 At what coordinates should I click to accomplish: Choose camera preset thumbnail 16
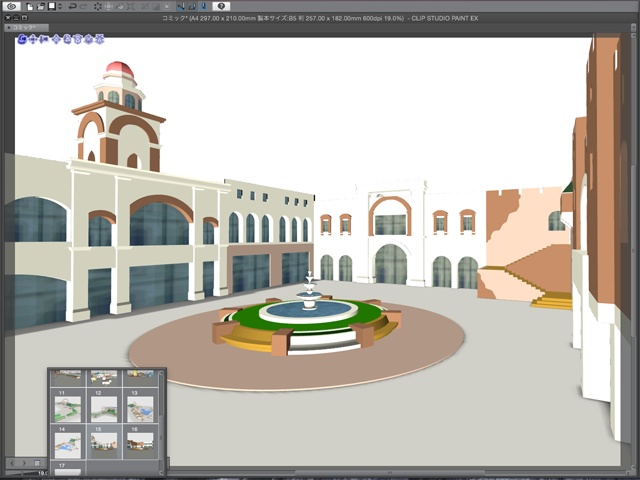coord(141,442)
